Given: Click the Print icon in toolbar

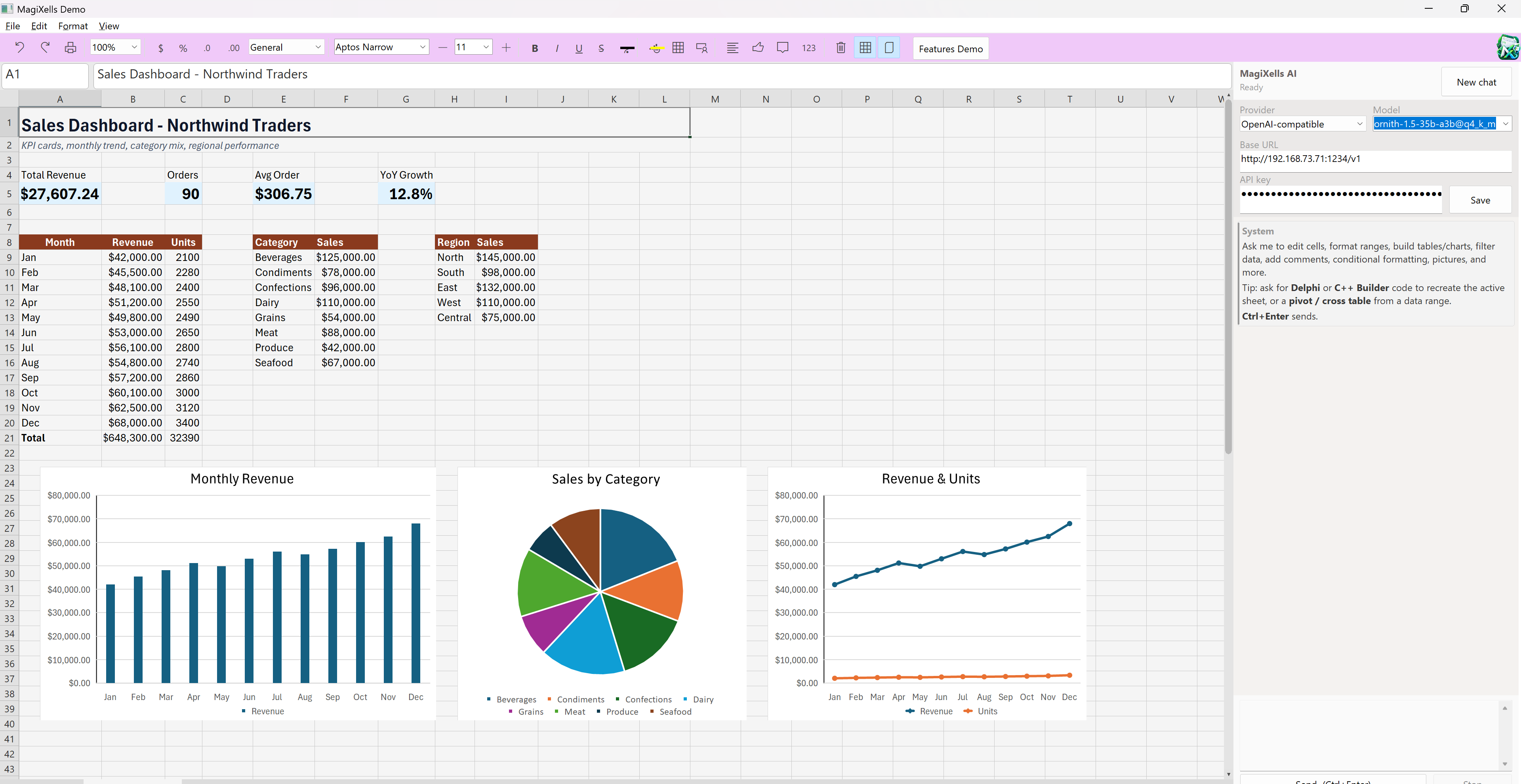Looking at the screenshot, I should tap(70, 47).
